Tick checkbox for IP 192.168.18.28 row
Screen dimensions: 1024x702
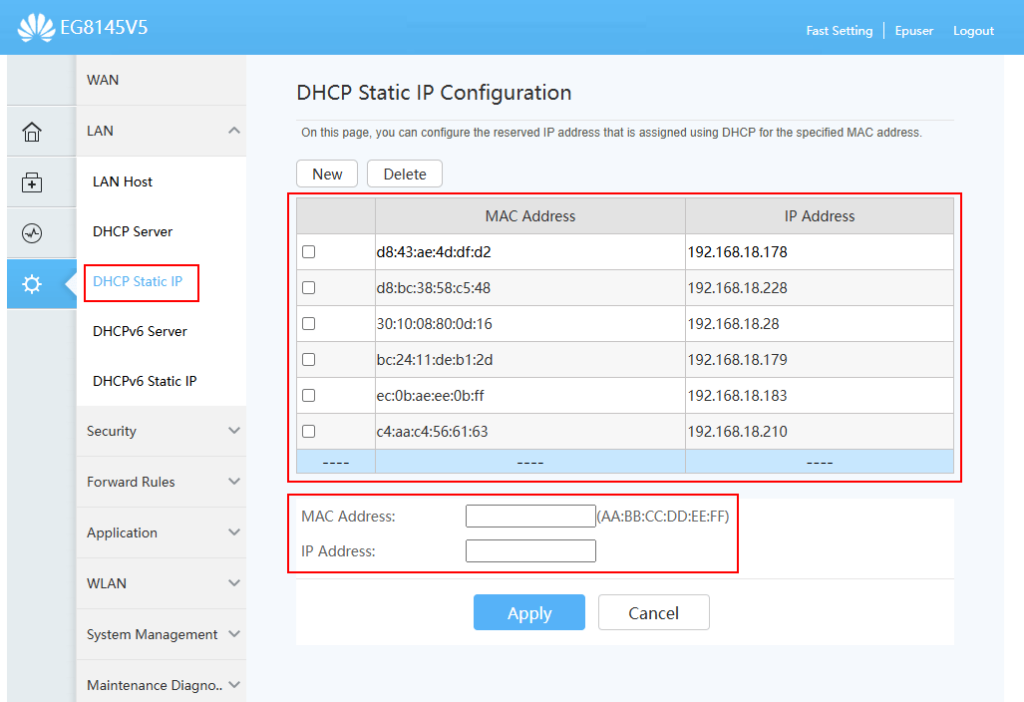[309, 324]
